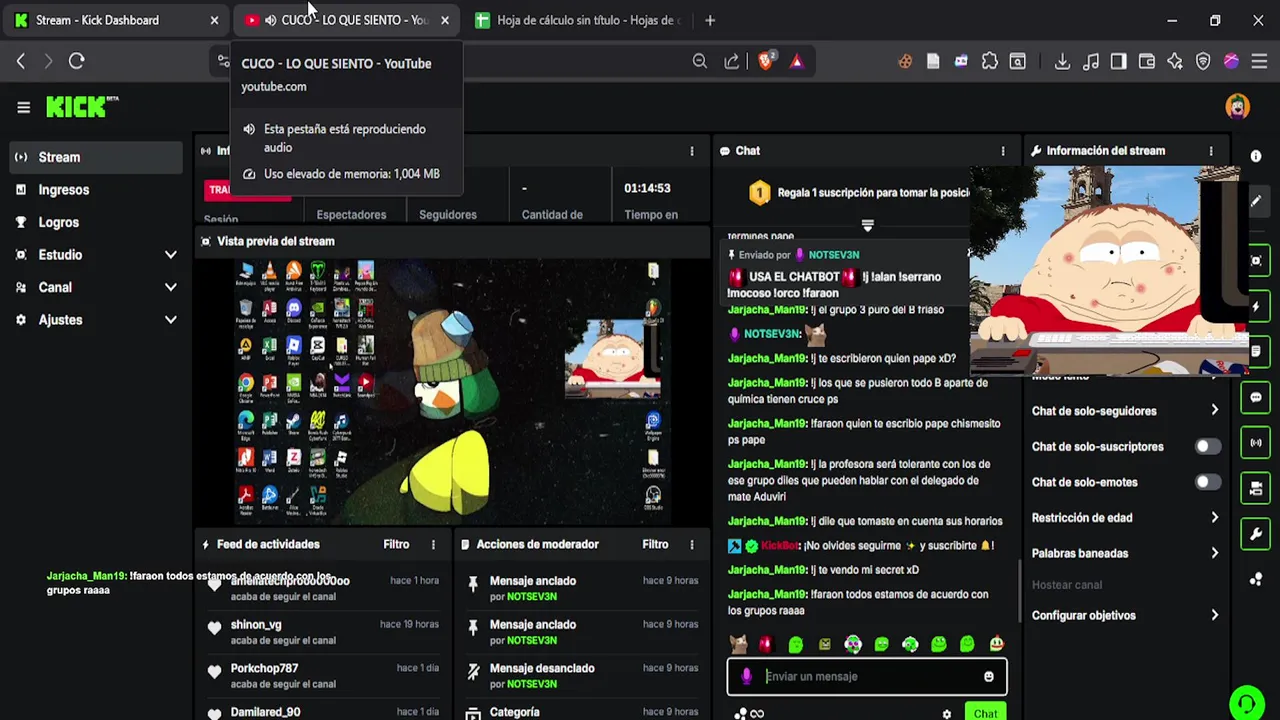This screenshot has height=720, width=1280.
Task: Open Filtro in Feed de actividades
Action: coord(396,545)
